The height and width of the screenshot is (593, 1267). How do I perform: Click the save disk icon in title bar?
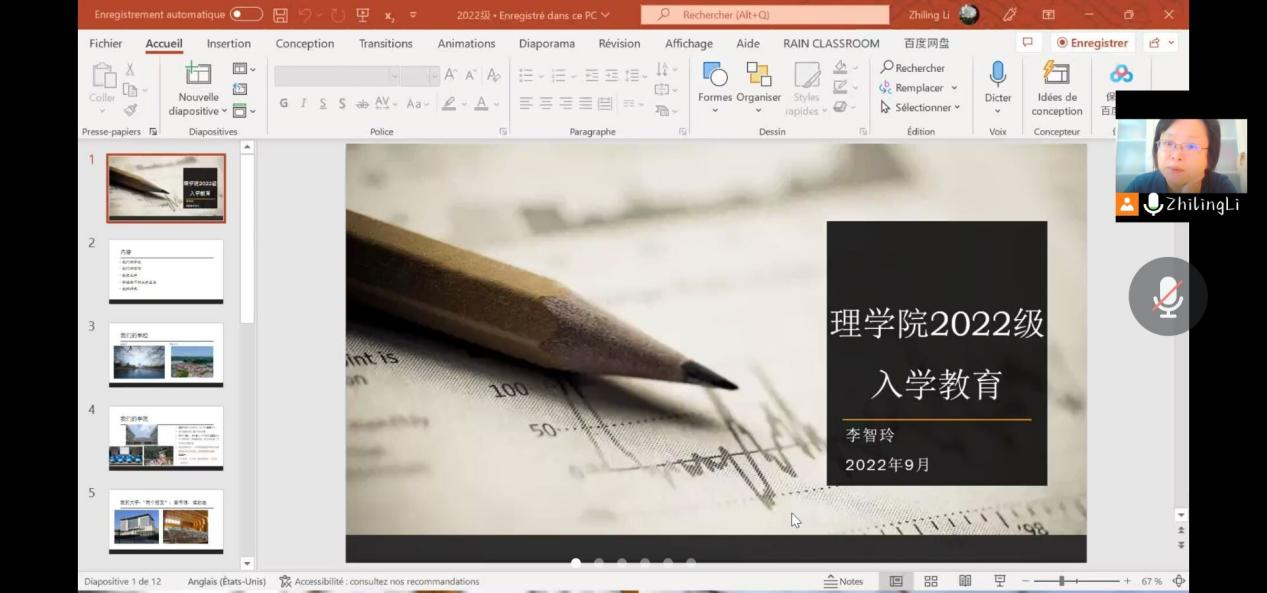pyautogui.click(x=280, y=15)
